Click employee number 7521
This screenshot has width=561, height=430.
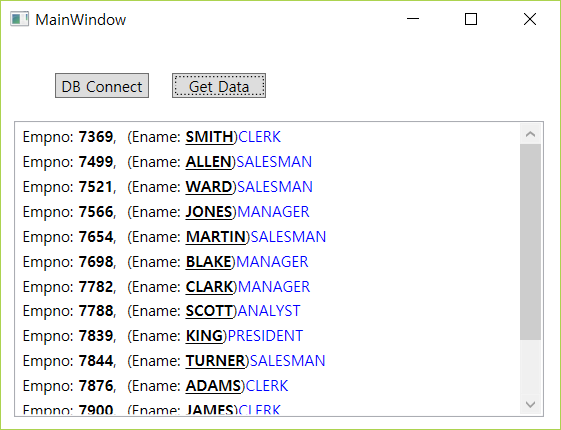tap(96, 187)
